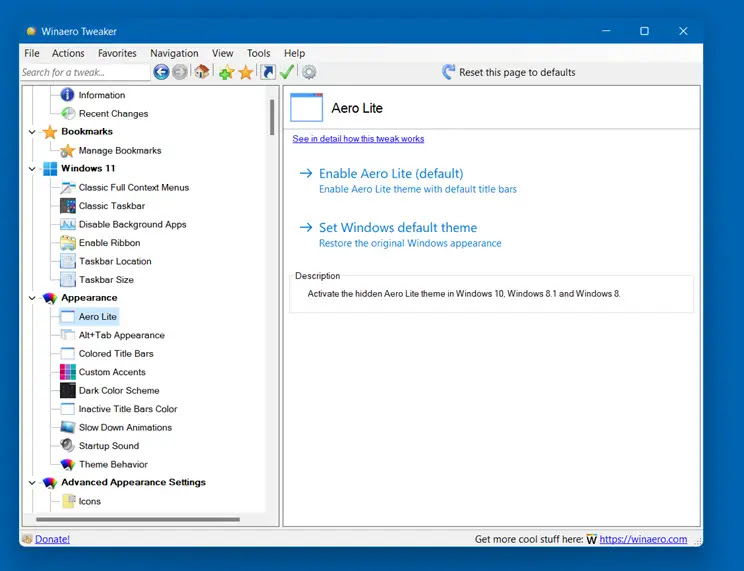744x571 pixels.
Task: Click the Recent Changes clock icon
Action: coord(68,113)
